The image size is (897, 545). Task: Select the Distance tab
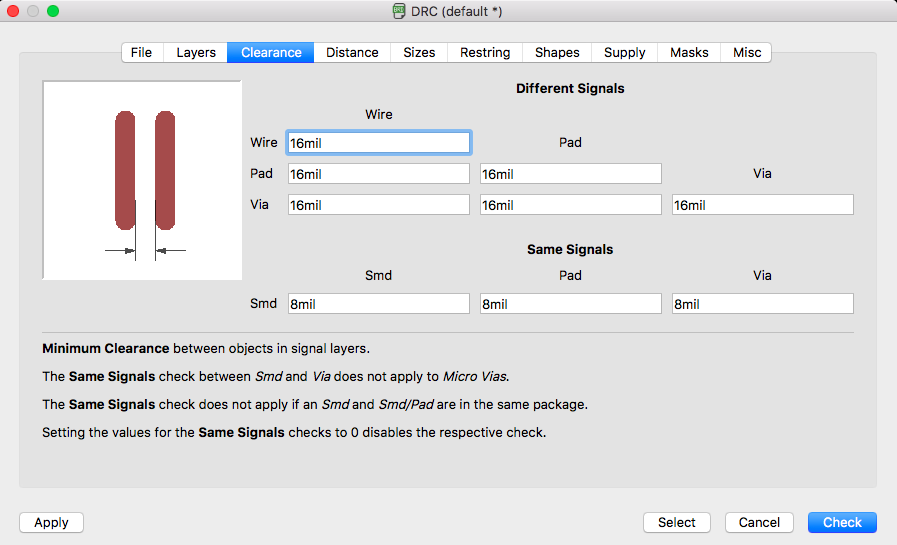(352, 53)
